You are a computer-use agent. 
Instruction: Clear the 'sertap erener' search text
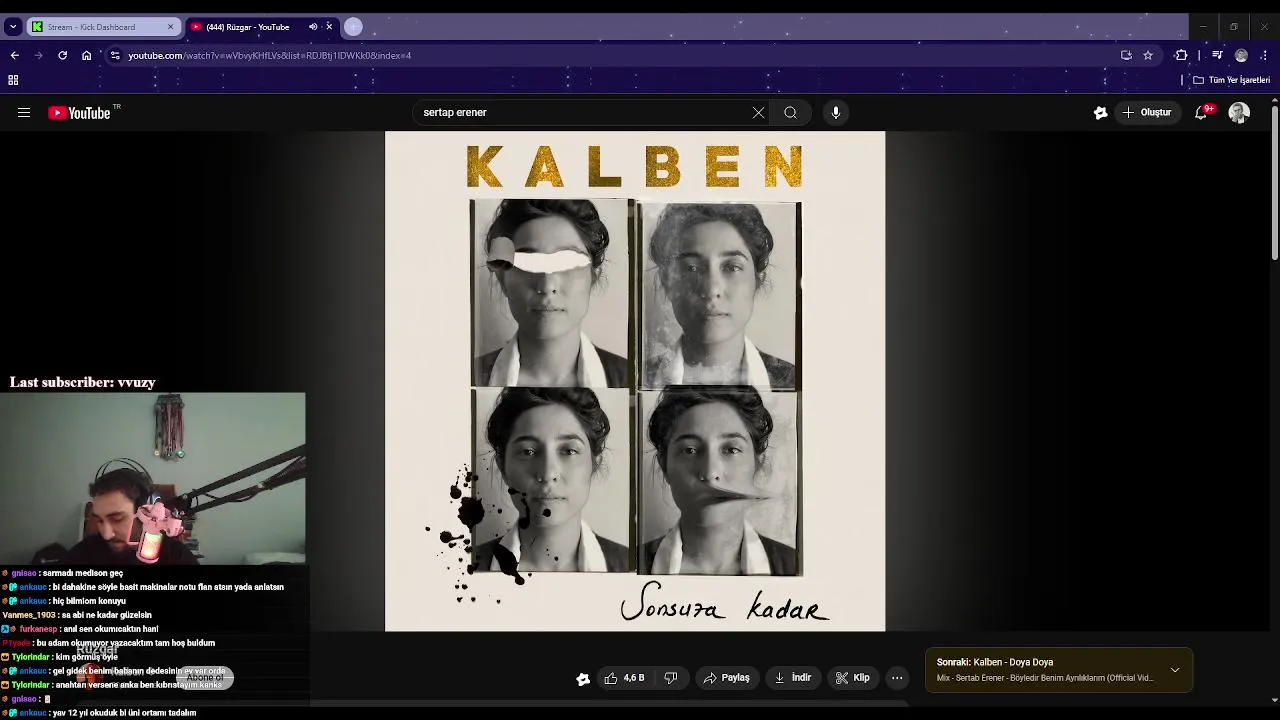(x=758, y=113)
